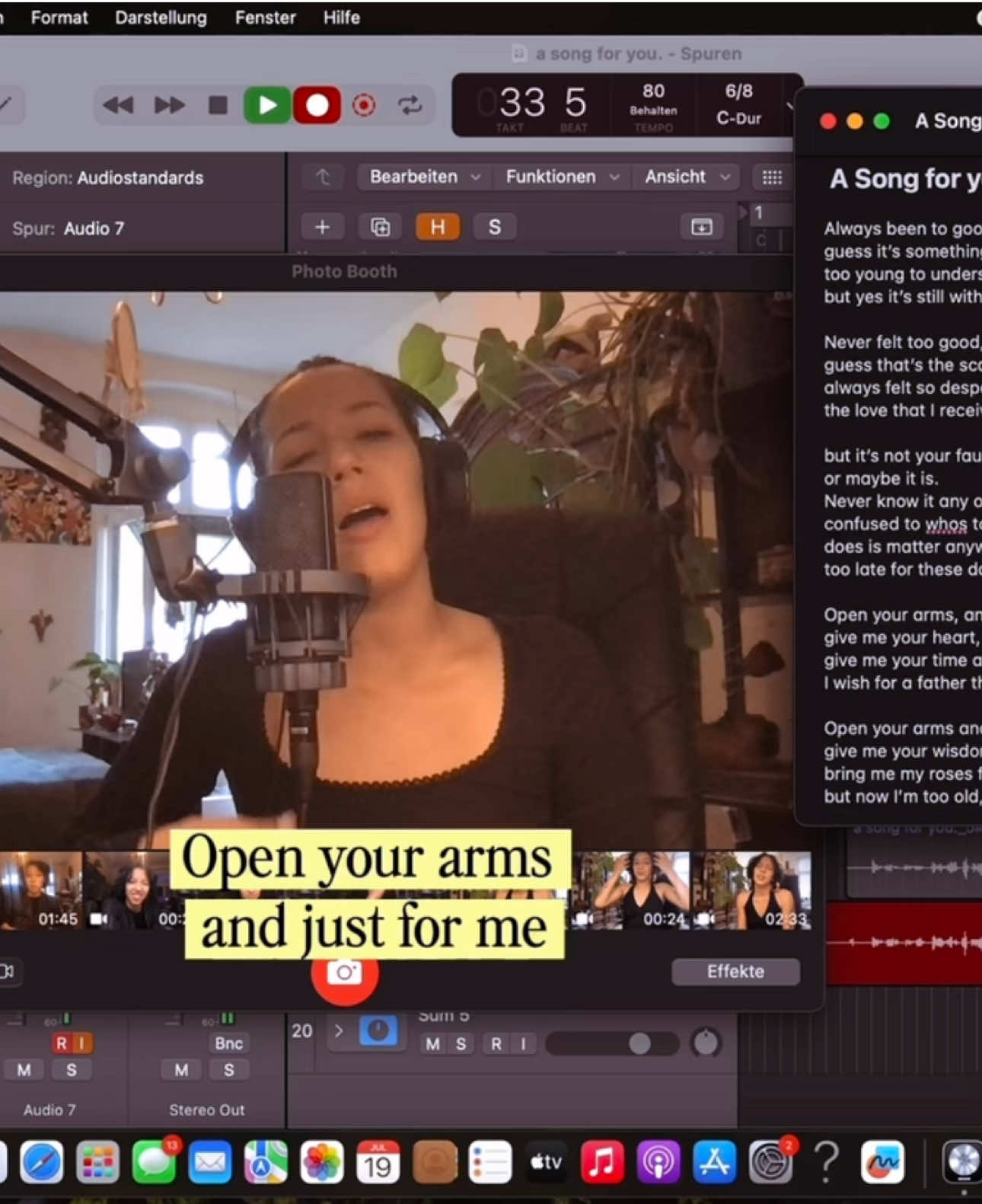Image resolution: width=982 pixels, height=1204 pixels.
Task: Toggle cycle loop mode in the transport
Action: [x=410, y=105]
